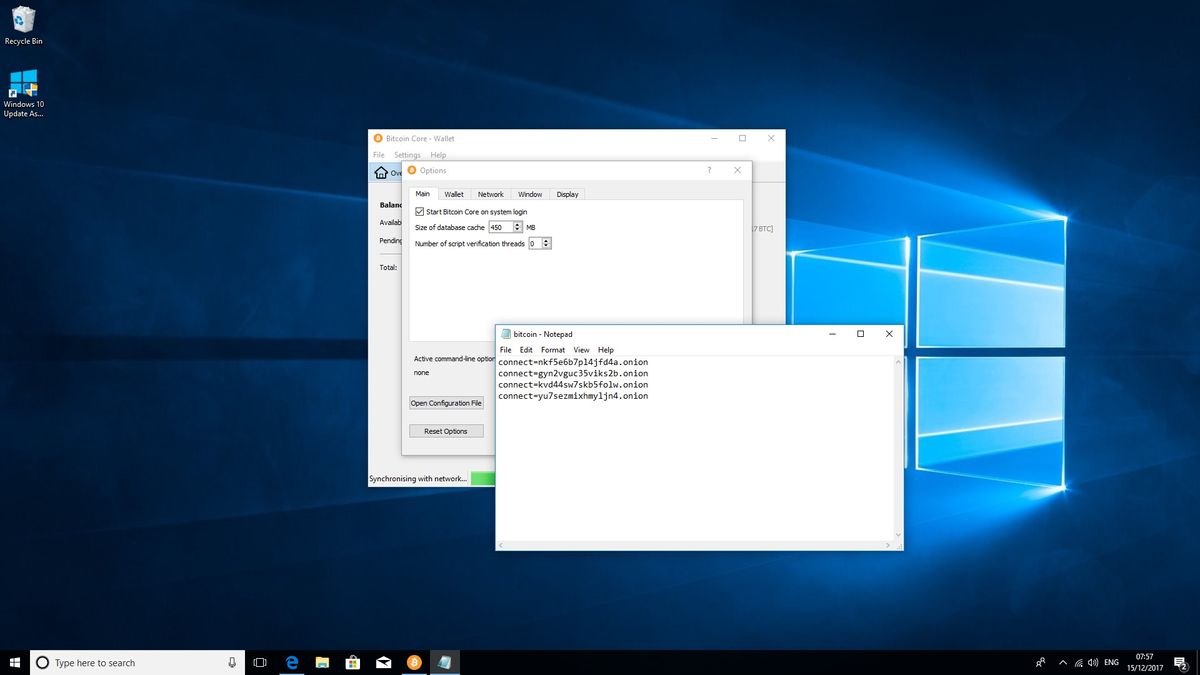
Task: Open Bitcoin Core from the taskbar
Action: click(x=414, y=661)
